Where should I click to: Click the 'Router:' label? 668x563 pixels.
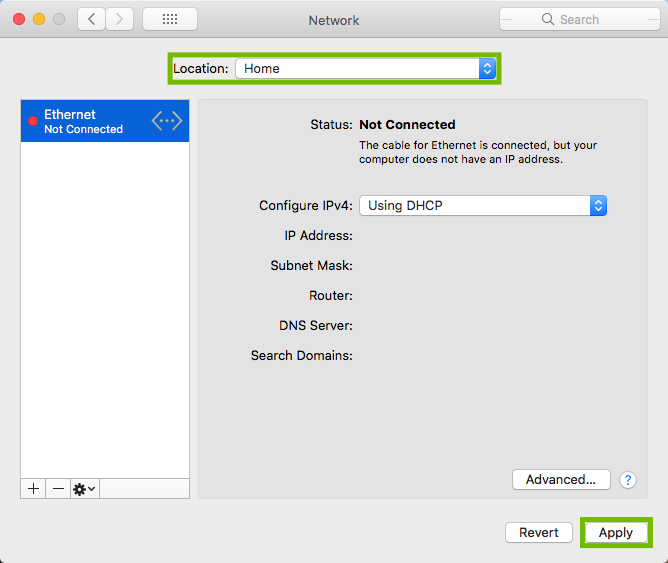(331, 296)
